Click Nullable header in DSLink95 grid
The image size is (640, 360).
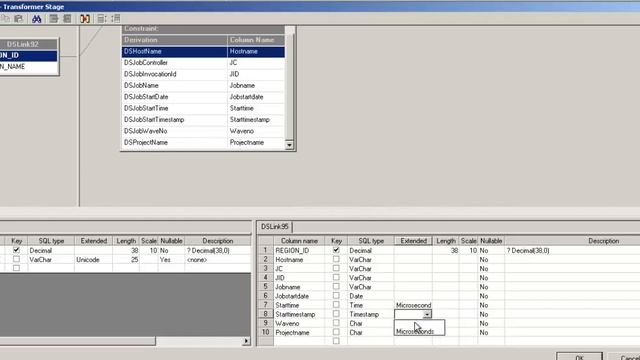coord(491,241)
